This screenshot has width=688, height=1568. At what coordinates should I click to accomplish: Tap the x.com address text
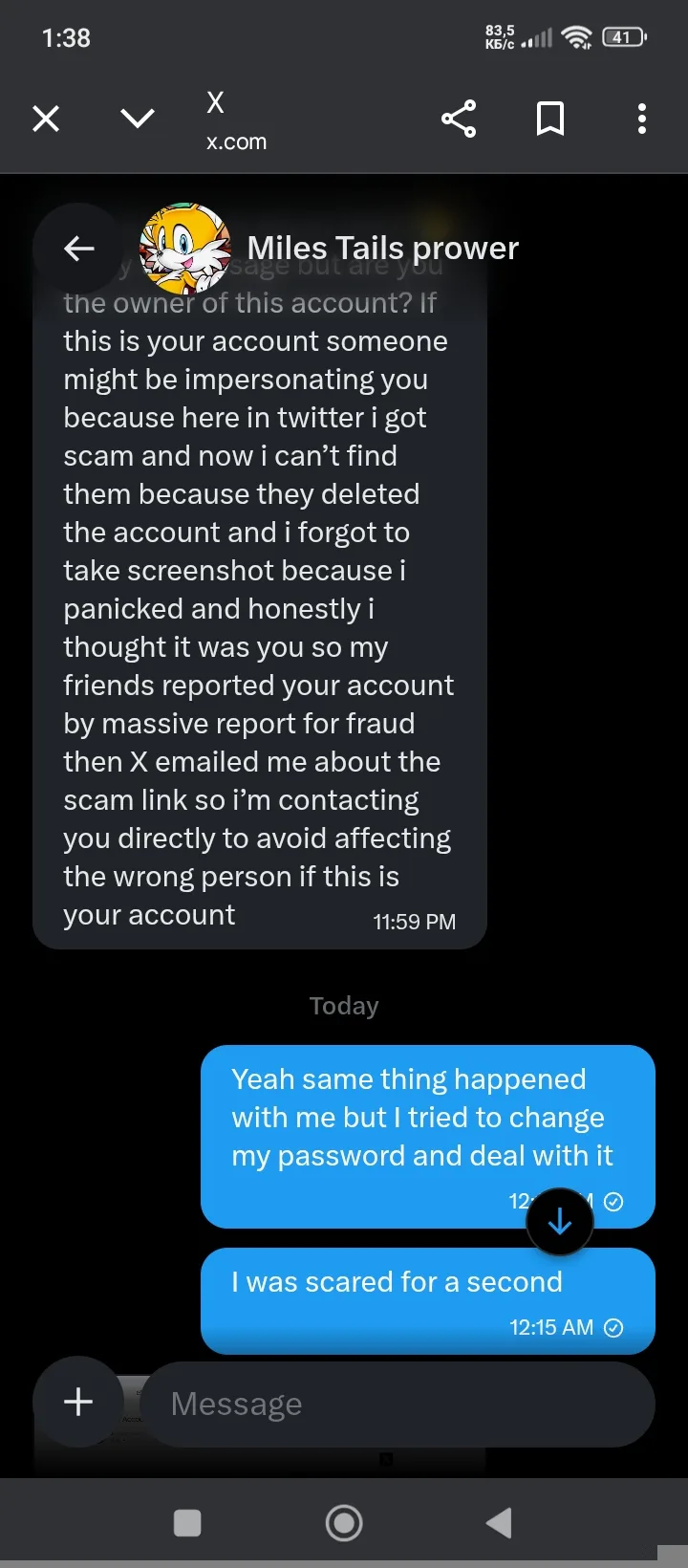click(236, 142)
